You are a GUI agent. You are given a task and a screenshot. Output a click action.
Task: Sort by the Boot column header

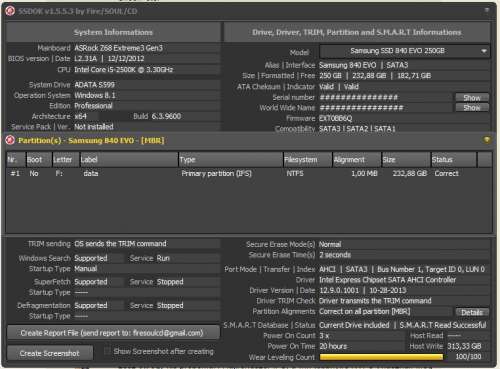pos(39,160)
